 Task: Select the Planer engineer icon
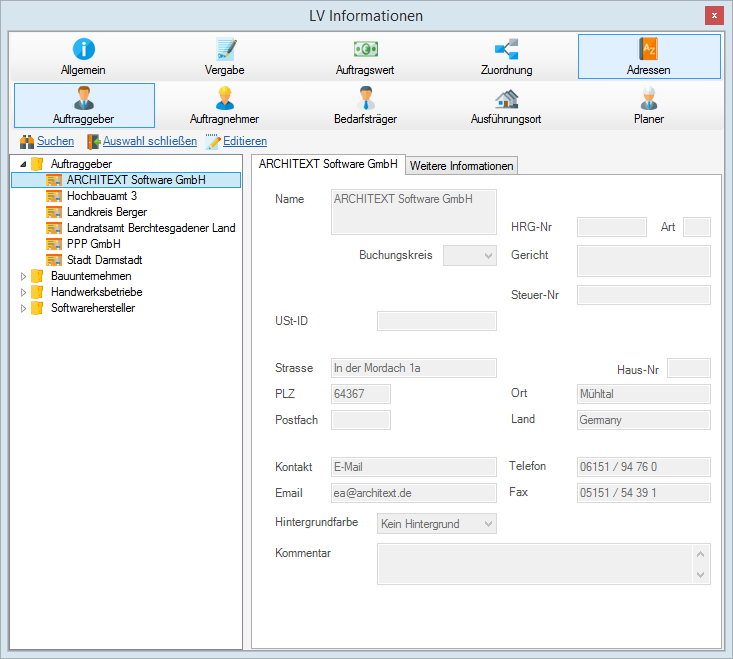coord(648,98)
